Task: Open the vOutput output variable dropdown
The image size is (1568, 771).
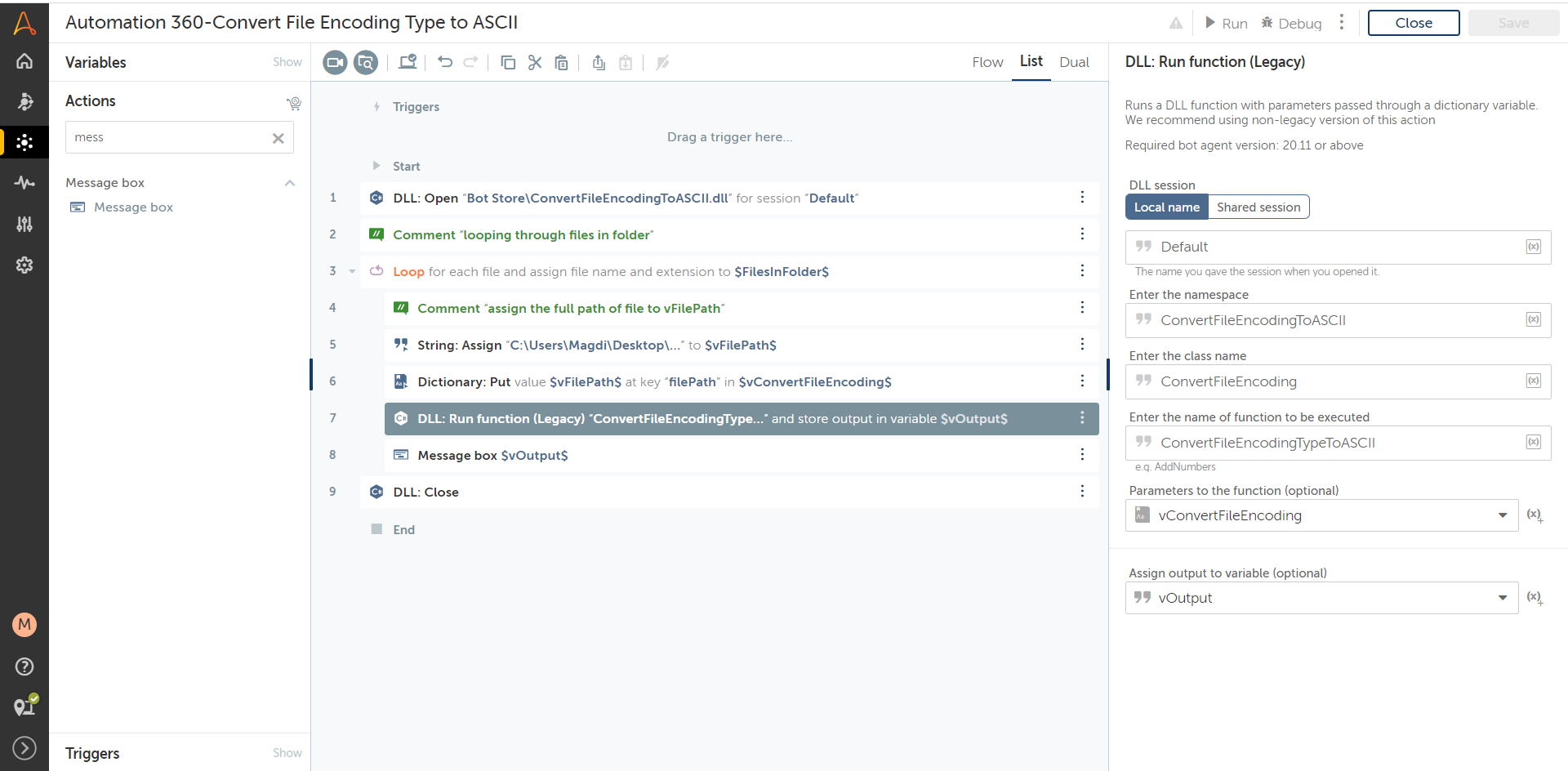Action: 1502,598
